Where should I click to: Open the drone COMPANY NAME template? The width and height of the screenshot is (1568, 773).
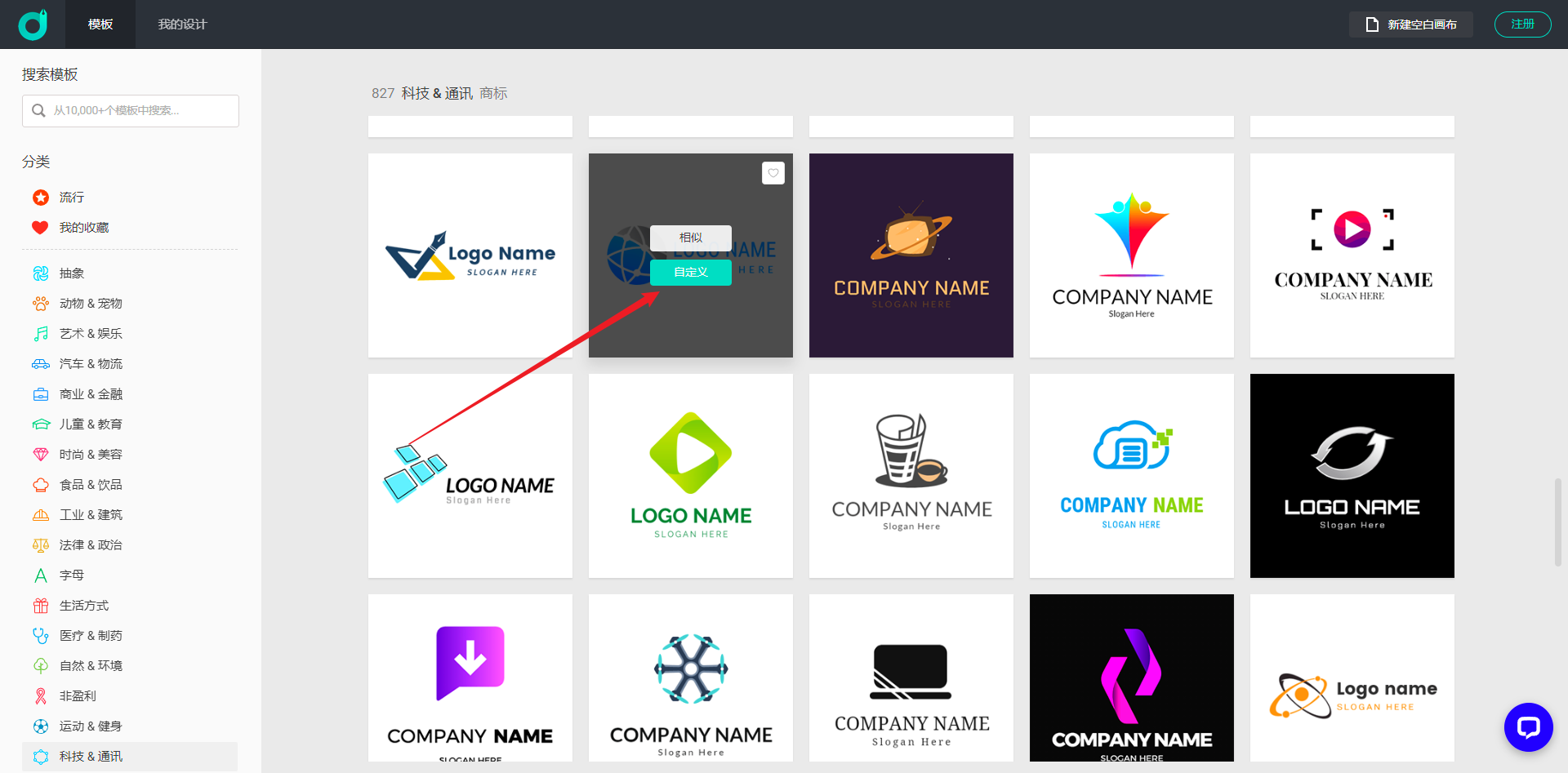691,678
